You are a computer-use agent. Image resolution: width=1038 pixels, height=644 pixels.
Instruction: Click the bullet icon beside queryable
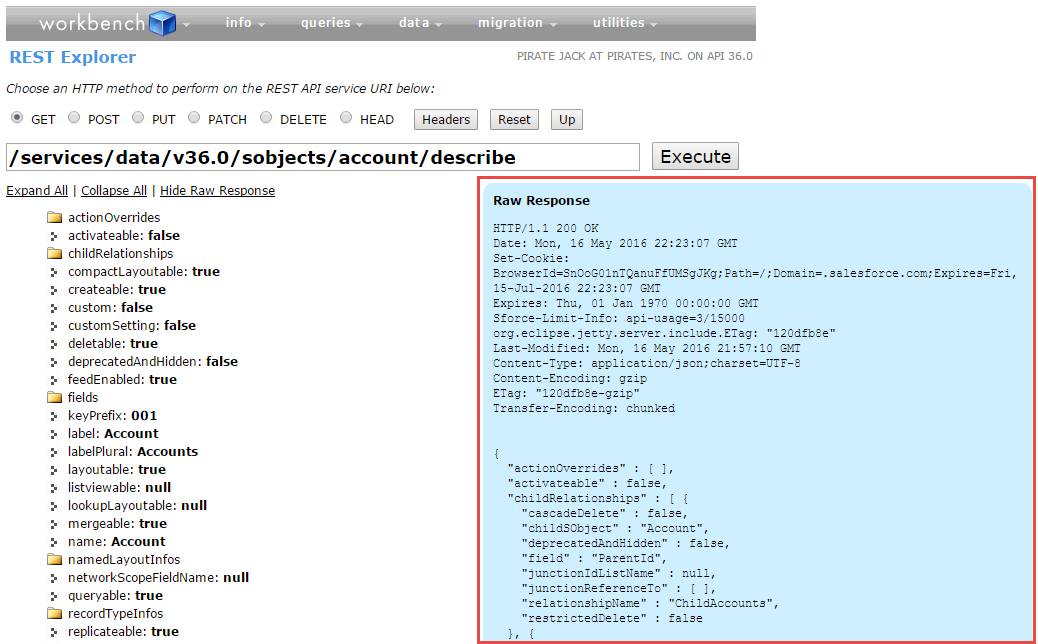[54, 596]
